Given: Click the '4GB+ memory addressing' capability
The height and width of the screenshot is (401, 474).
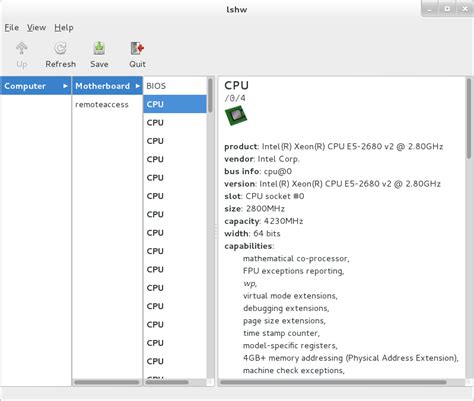Looking at the screenshot, I should point(351,358).
